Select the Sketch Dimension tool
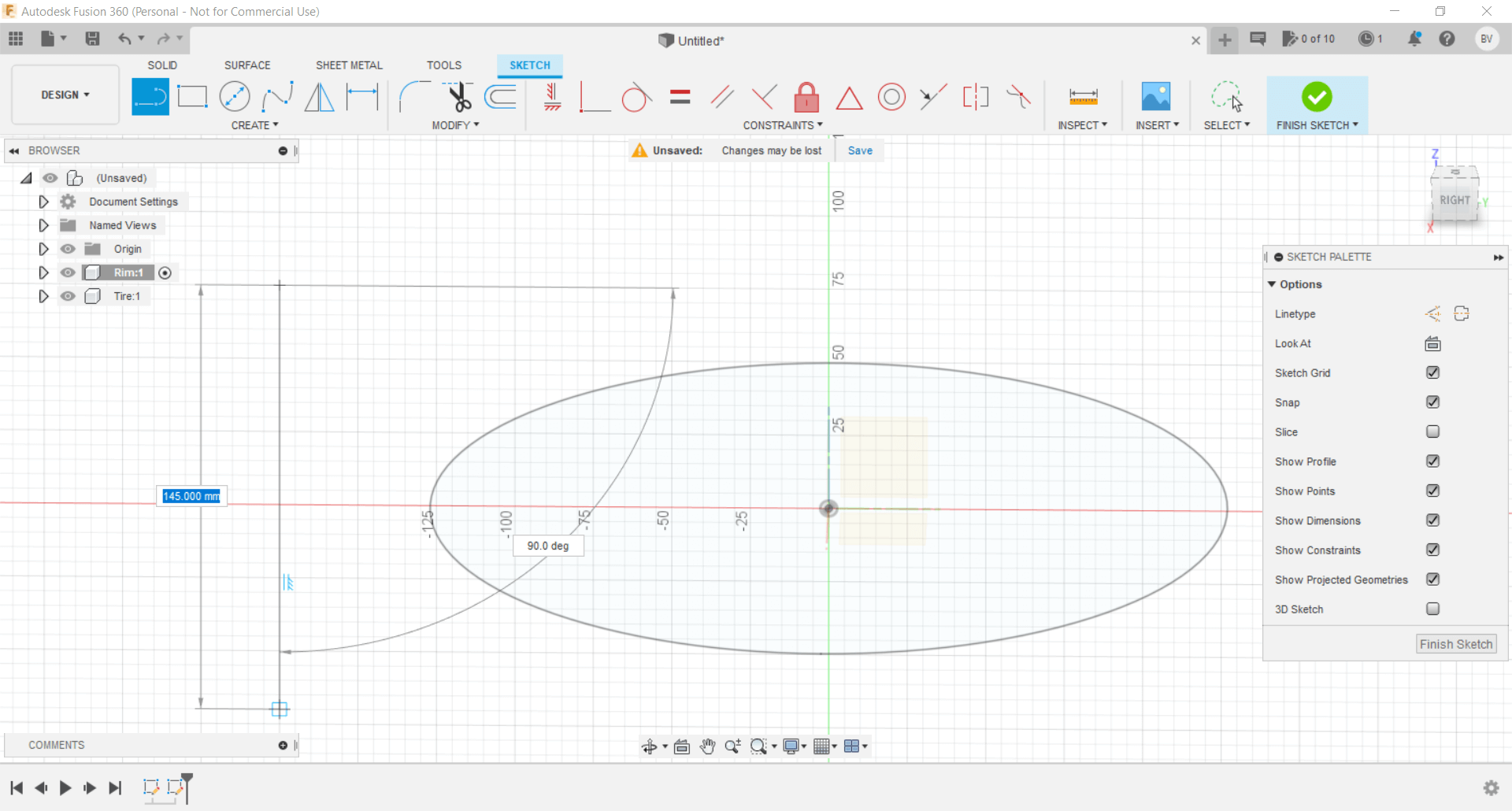The width and height of the screenshot is (1512, 811). tap(363, 97)
